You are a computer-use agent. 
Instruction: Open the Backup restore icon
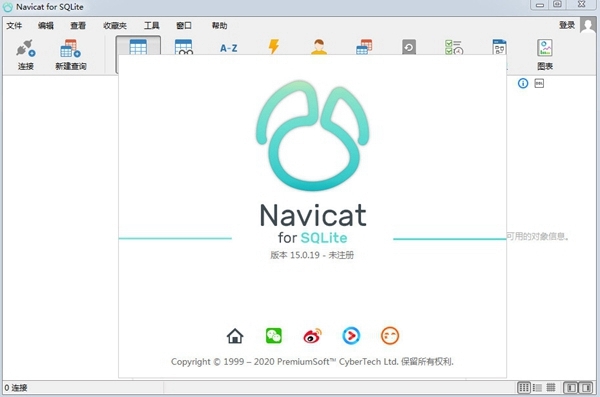pyautogui.click(x=409, y=47)
